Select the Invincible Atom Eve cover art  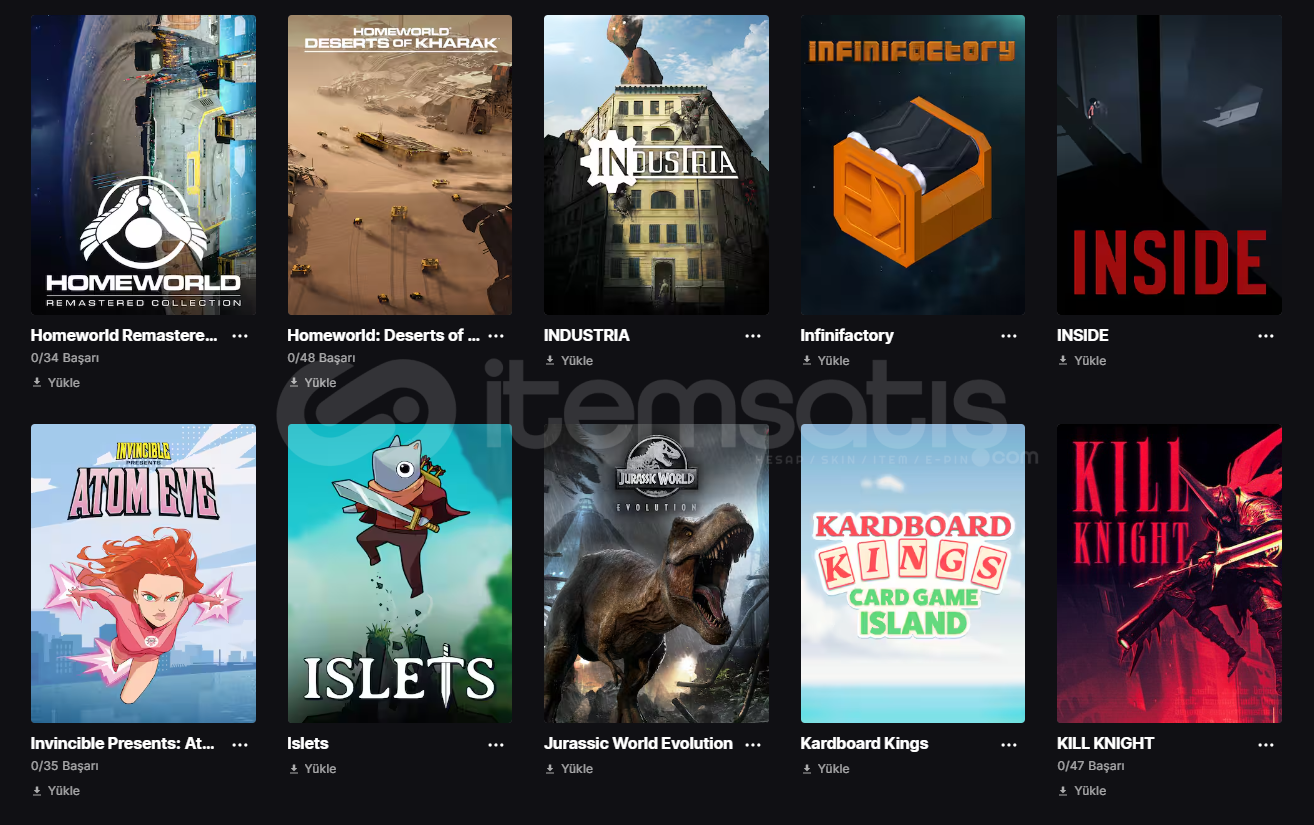[143, 573]
